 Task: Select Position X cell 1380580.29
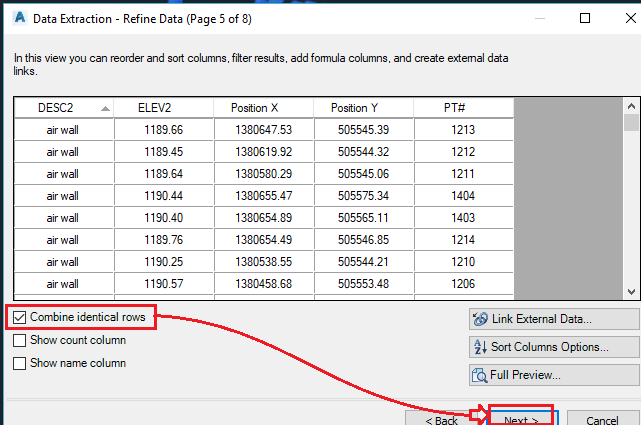pos(264,174)
